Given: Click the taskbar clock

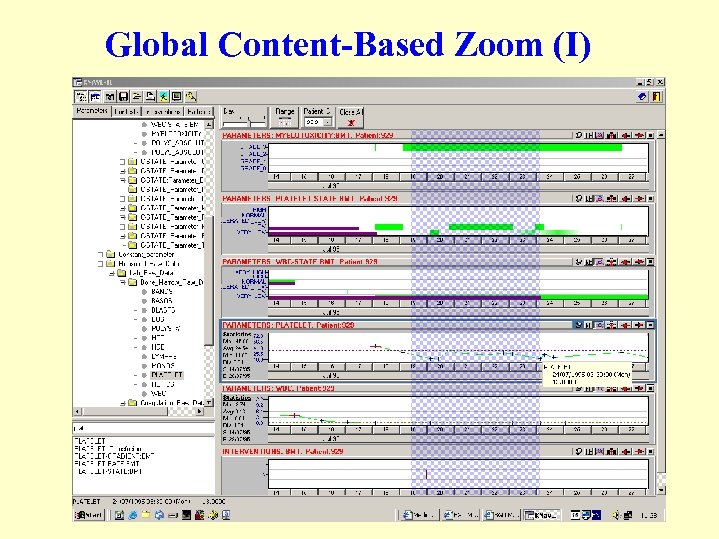Looking at the screenshot, I should click(x=648, y=516).
